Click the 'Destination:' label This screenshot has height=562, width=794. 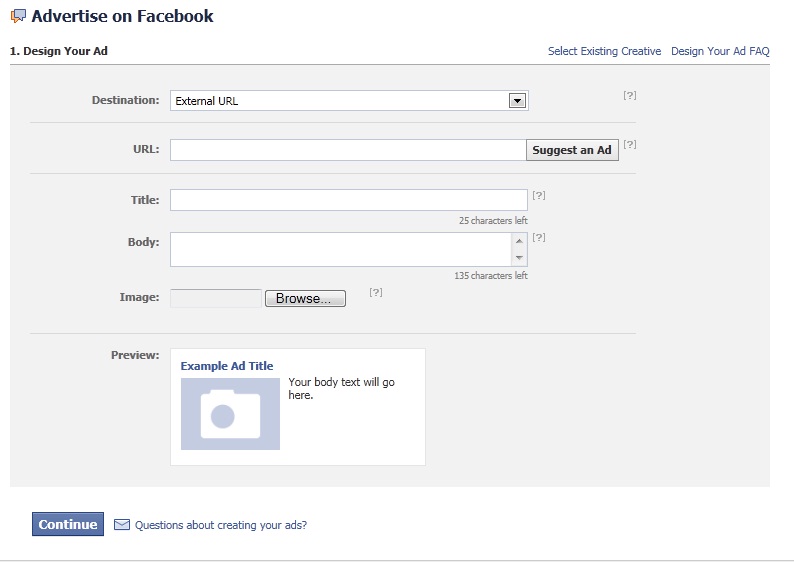coord(126,100)
